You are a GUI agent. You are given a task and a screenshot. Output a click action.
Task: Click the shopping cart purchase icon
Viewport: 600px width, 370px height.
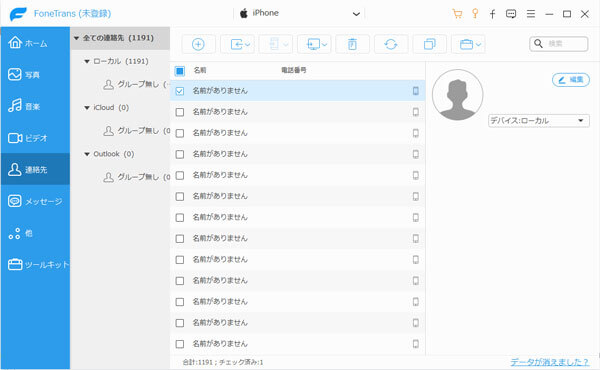[457, 14]
